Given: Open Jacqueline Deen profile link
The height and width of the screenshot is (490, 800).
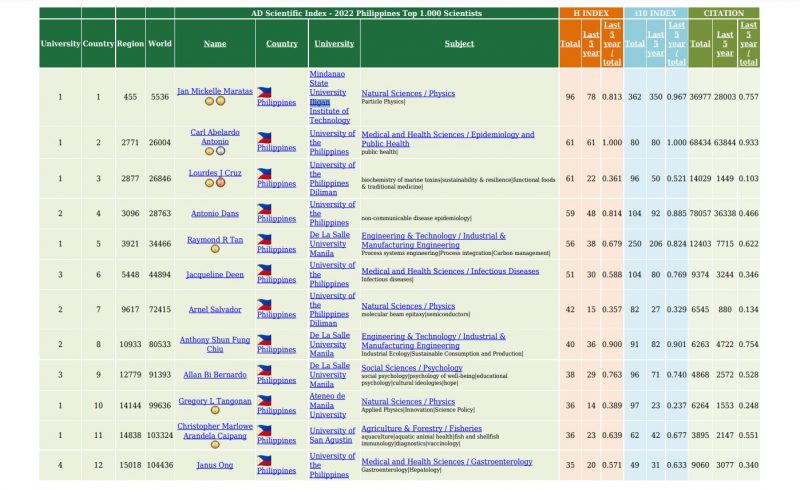Looking at the screenshot, I should 215,275.
